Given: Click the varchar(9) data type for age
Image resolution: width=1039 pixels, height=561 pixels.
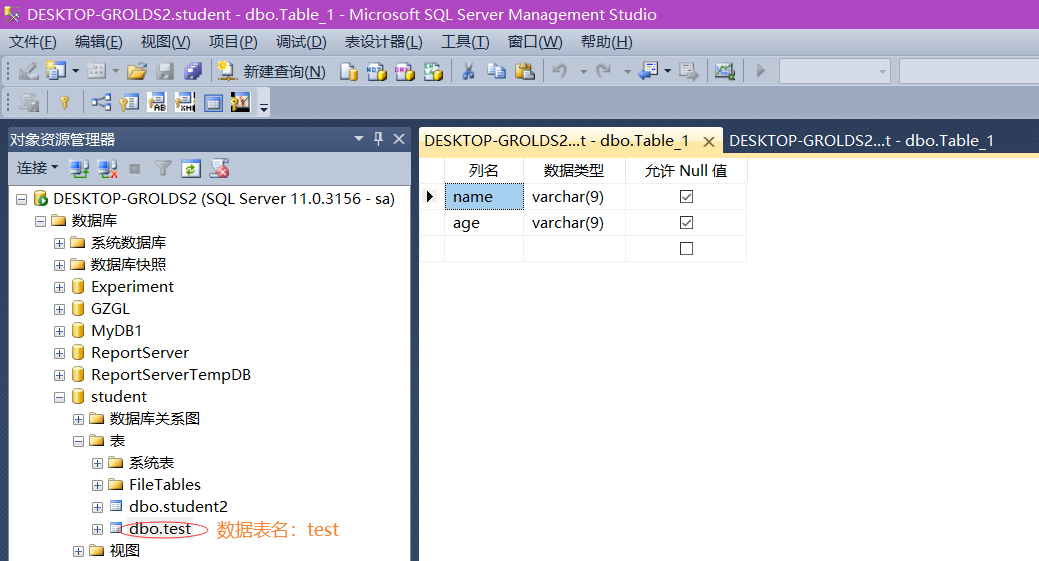Looking at the screenshot, I should pyautogui.click(x=574, y=223).
